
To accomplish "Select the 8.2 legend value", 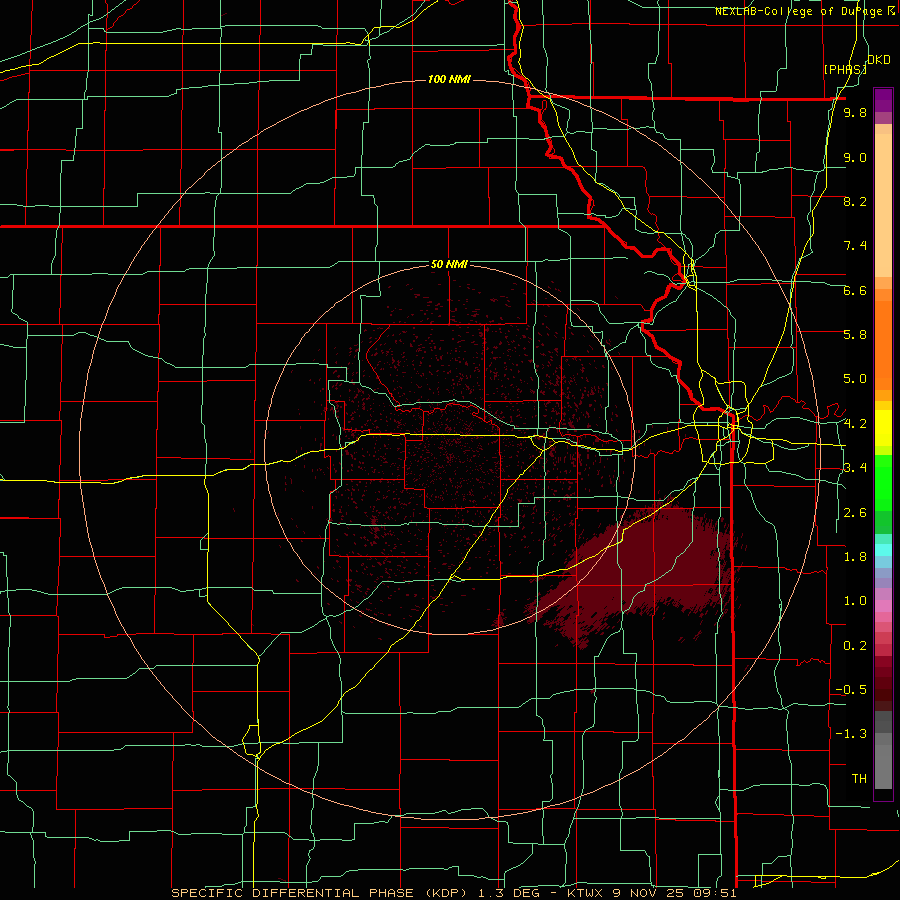I will pyautogui.click(x=855, y=201).
